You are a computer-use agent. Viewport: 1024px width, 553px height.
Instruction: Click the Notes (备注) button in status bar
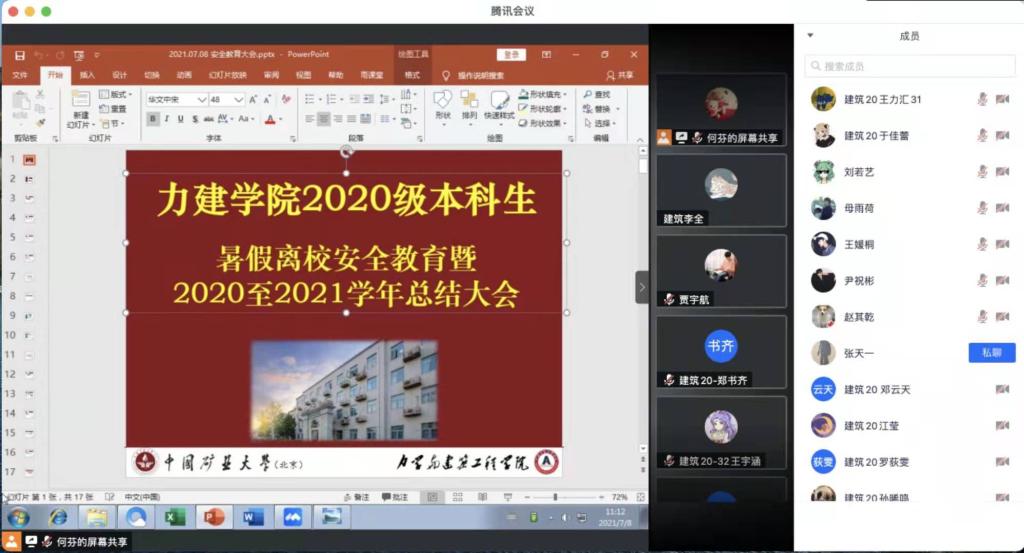[356, 497]
